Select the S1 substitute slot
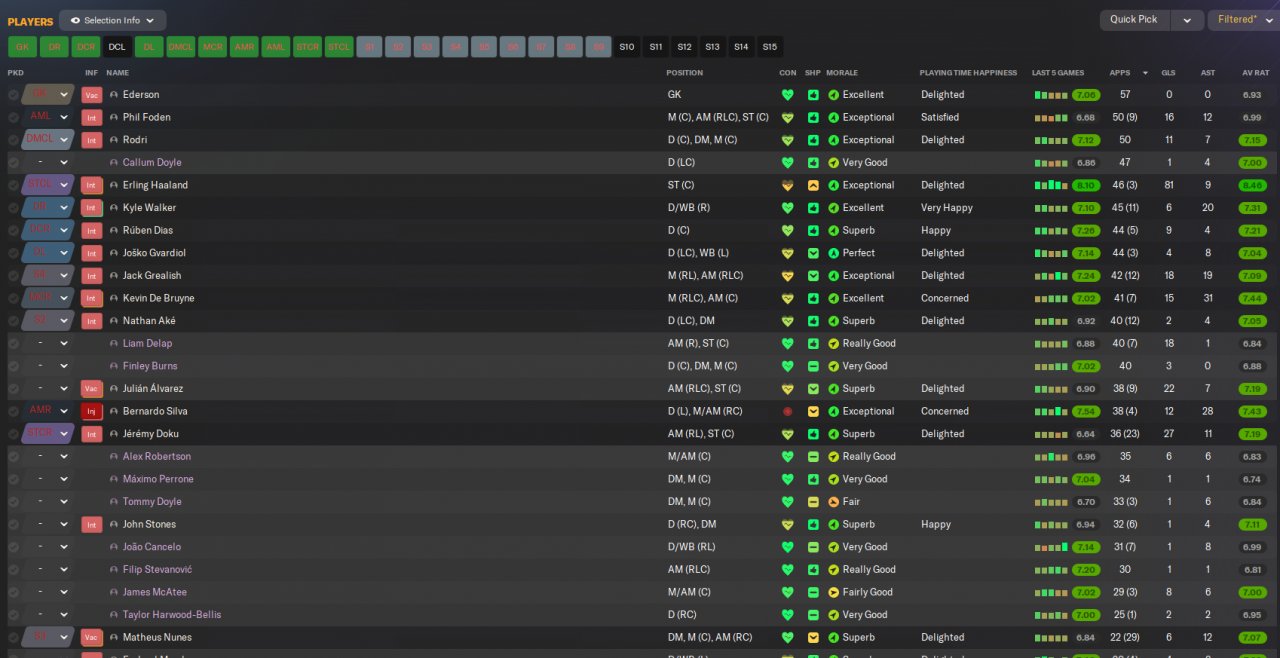 pos(370,47)
